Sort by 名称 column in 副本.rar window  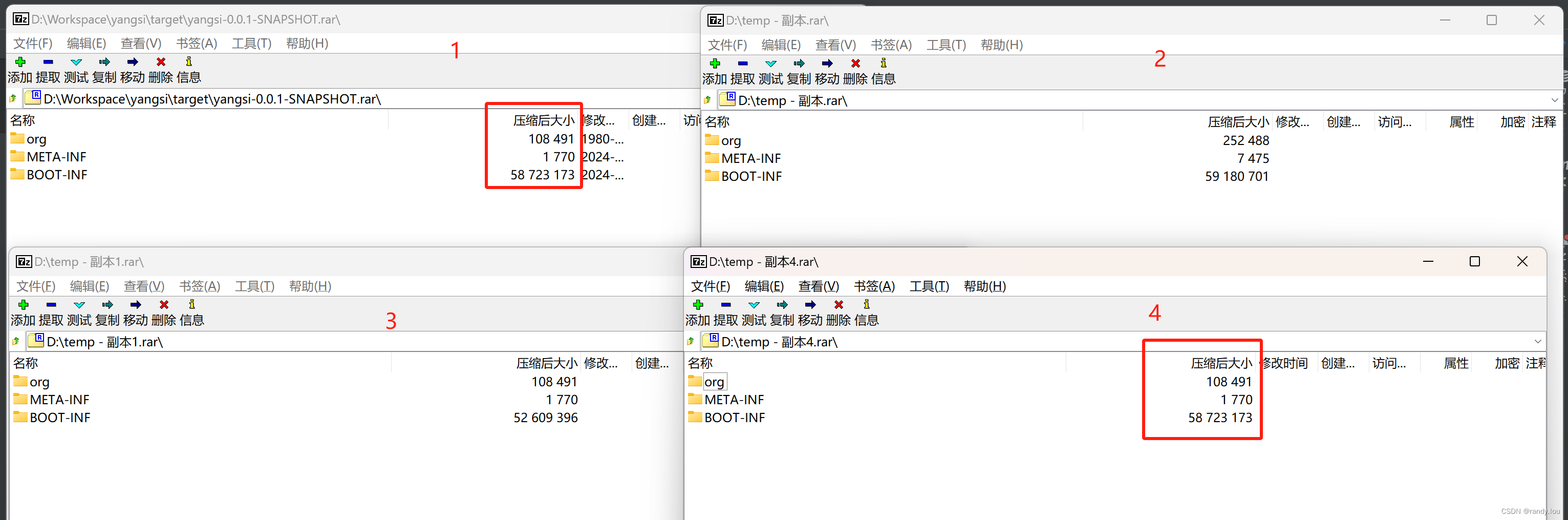coord(717,122)
